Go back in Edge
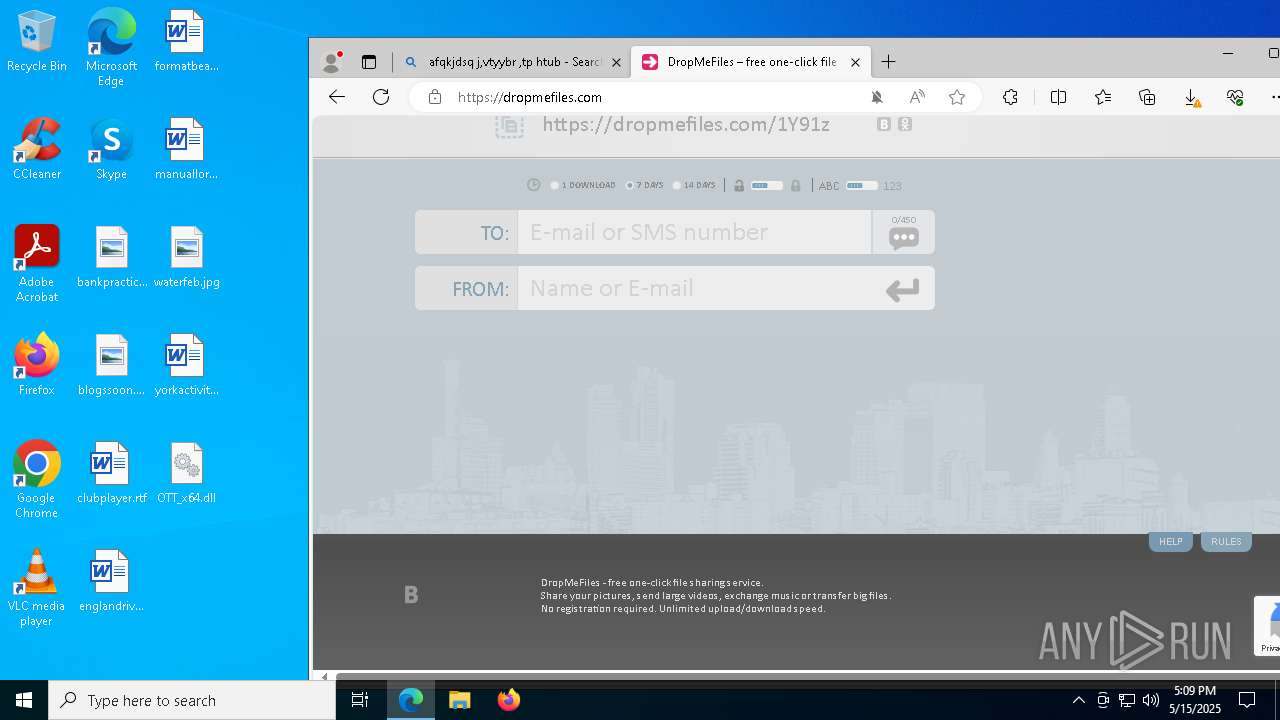Screen dimensions: 1280x720 [337, 97]
